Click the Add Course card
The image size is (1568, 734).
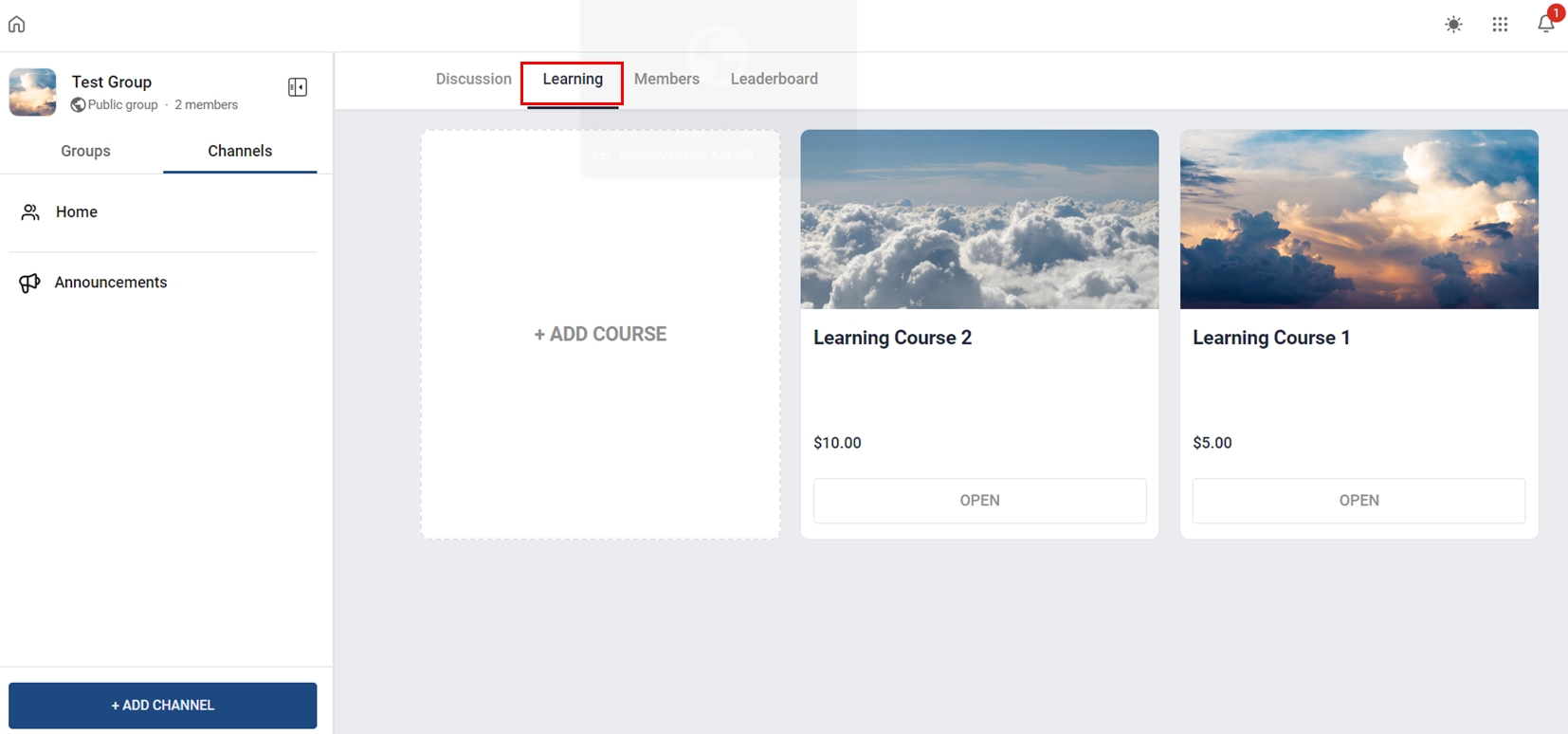600,334
